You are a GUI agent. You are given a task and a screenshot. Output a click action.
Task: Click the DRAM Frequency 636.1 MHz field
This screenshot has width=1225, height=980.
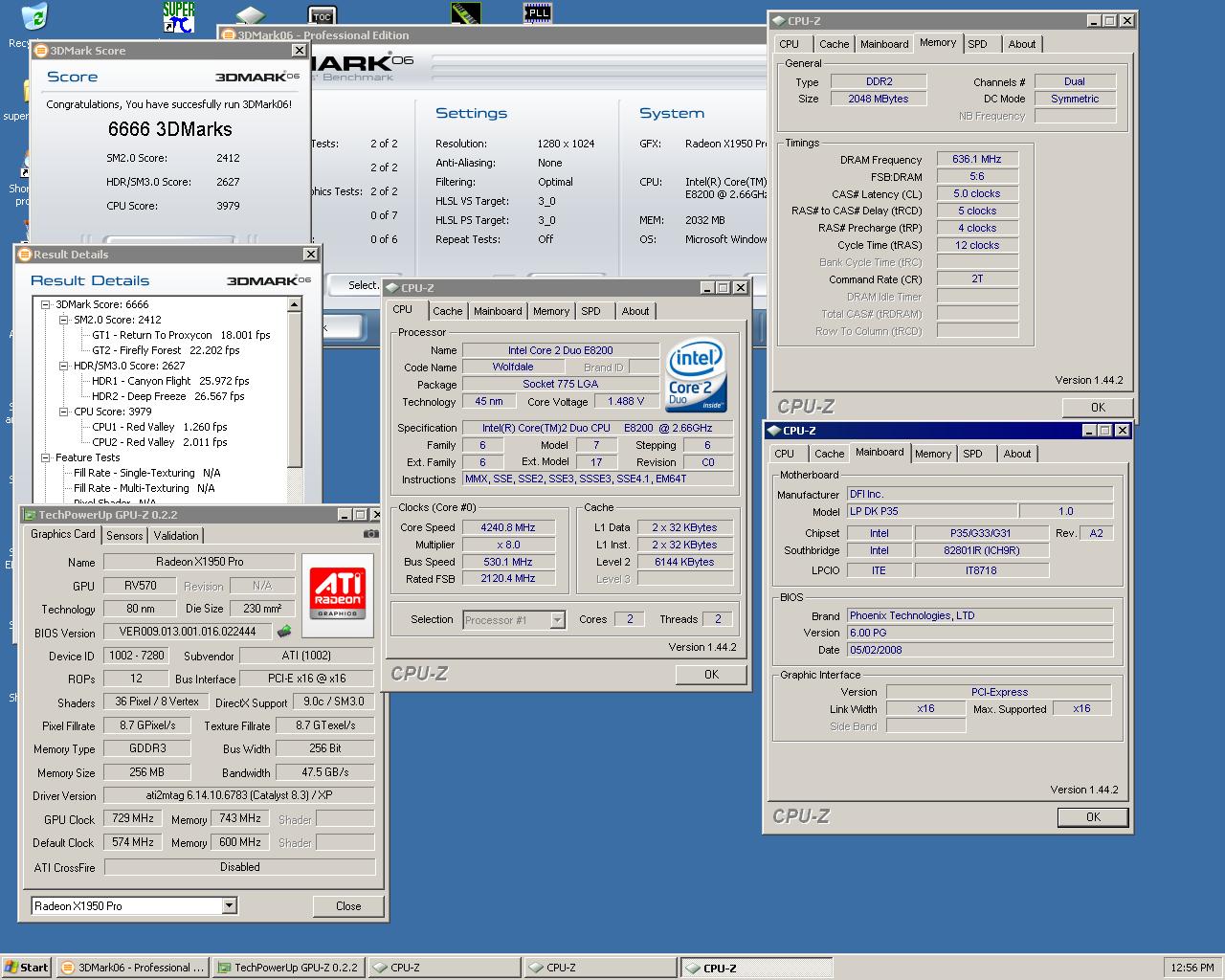point(977,160)
